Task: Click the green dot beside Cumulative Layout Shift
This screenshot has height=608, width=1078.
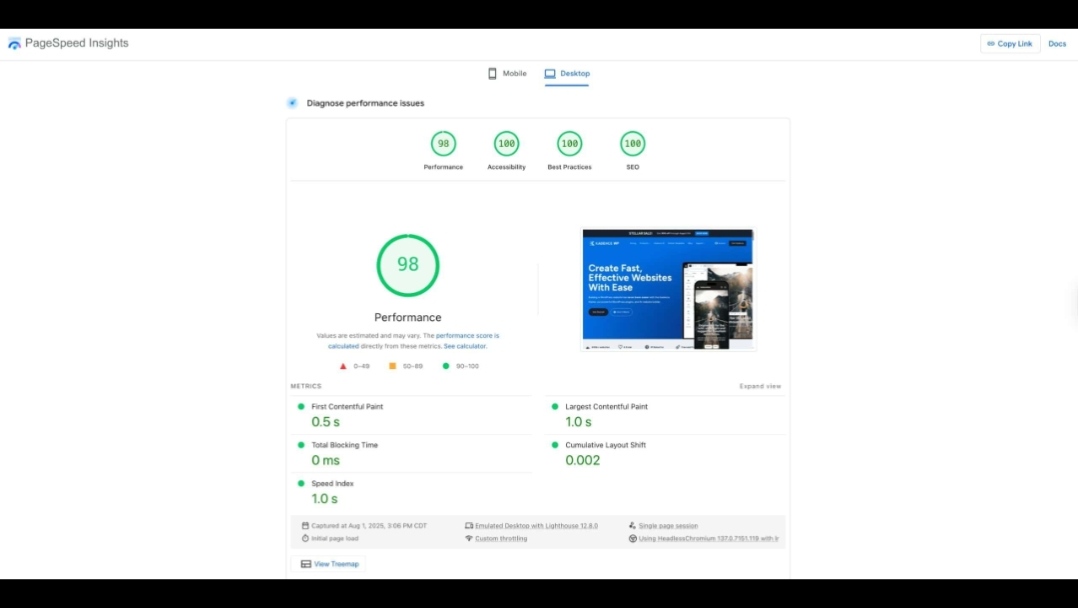Action: (555, 445)
